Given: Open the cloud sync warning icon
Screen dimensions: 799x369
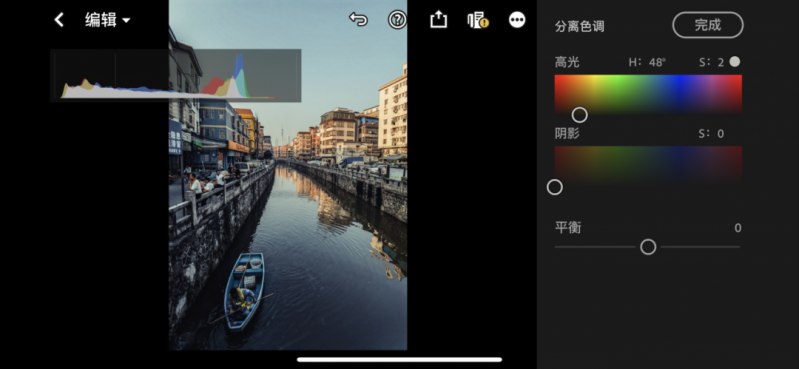Looking at the screenshot, I should point(478,20).
